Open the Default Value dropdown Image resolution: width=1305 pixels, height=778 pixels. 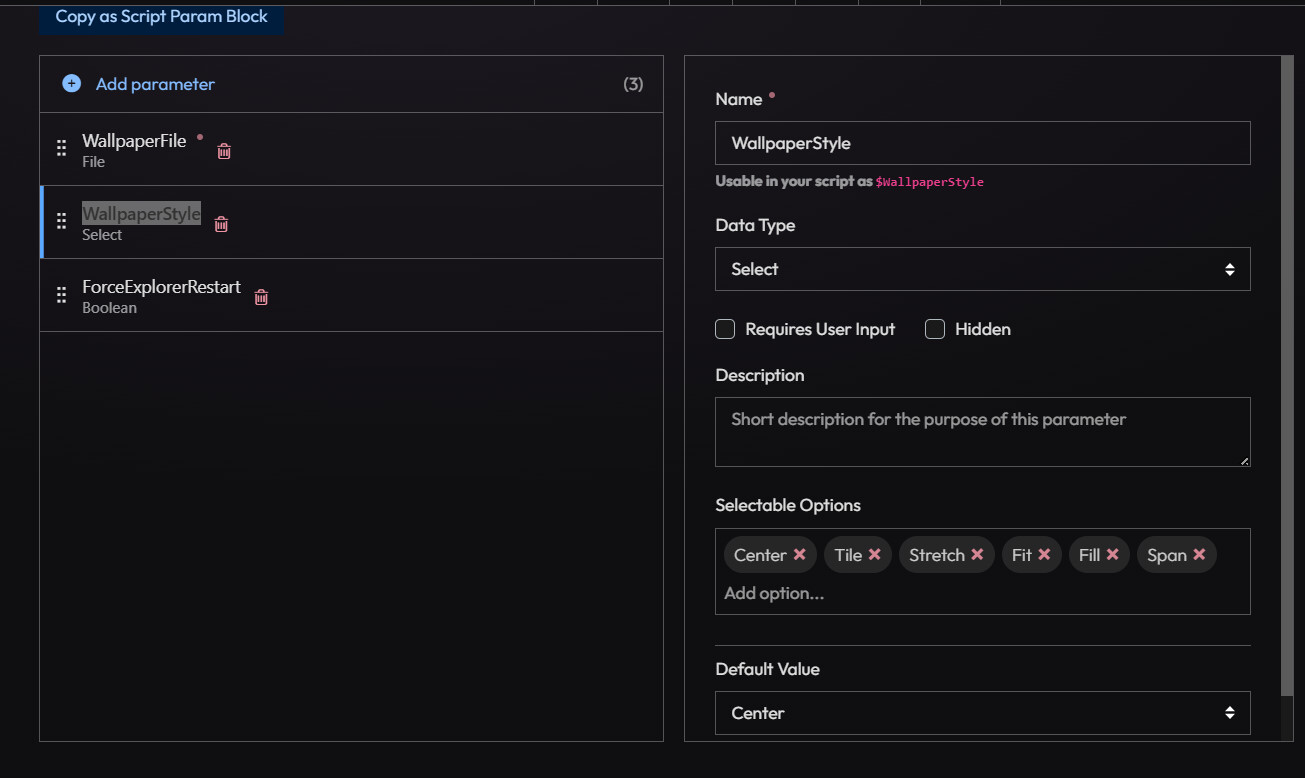pos(982,713)
